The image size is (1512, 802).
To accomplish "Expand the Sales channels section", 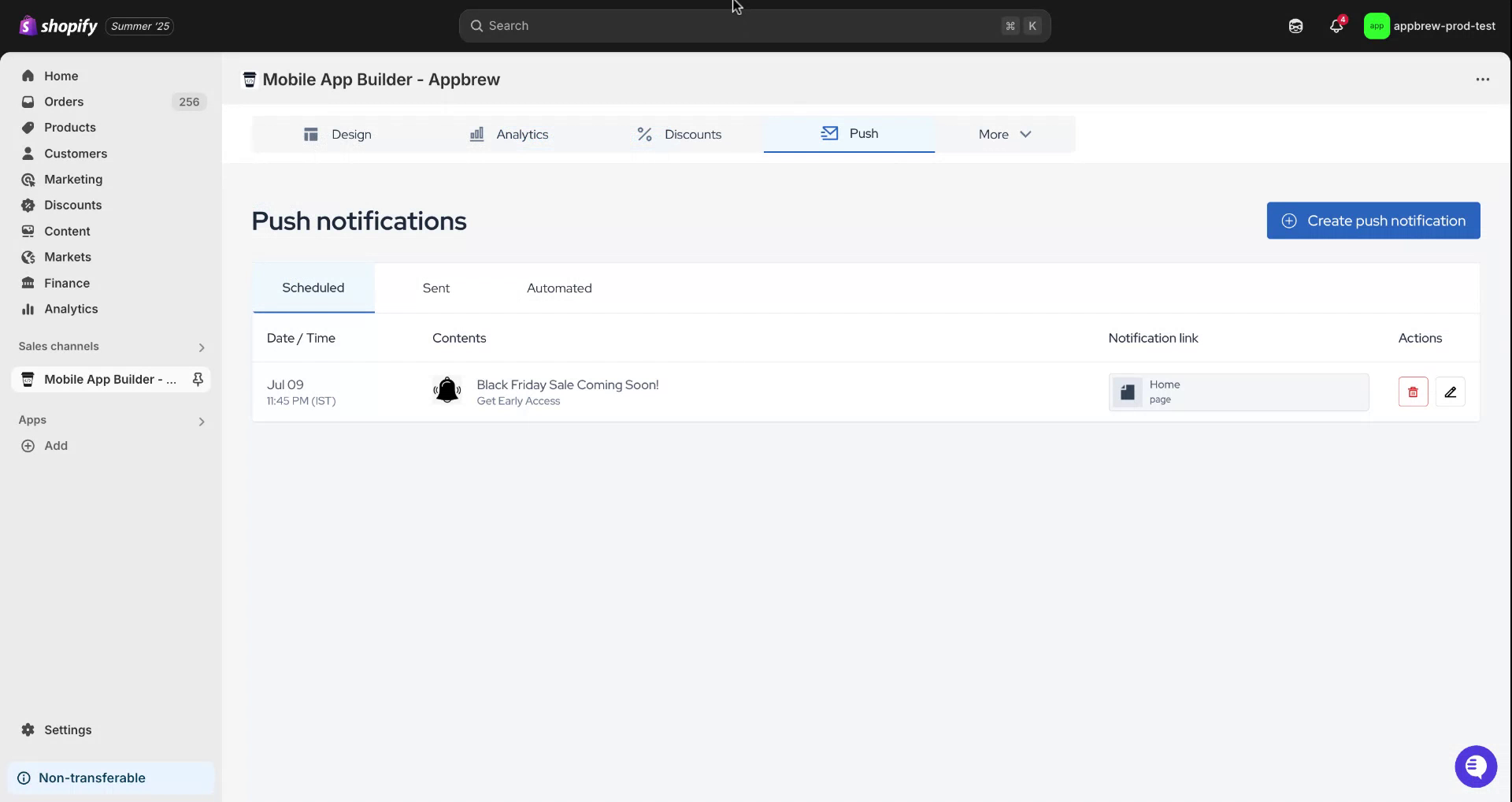I will (x=202, y=347).
